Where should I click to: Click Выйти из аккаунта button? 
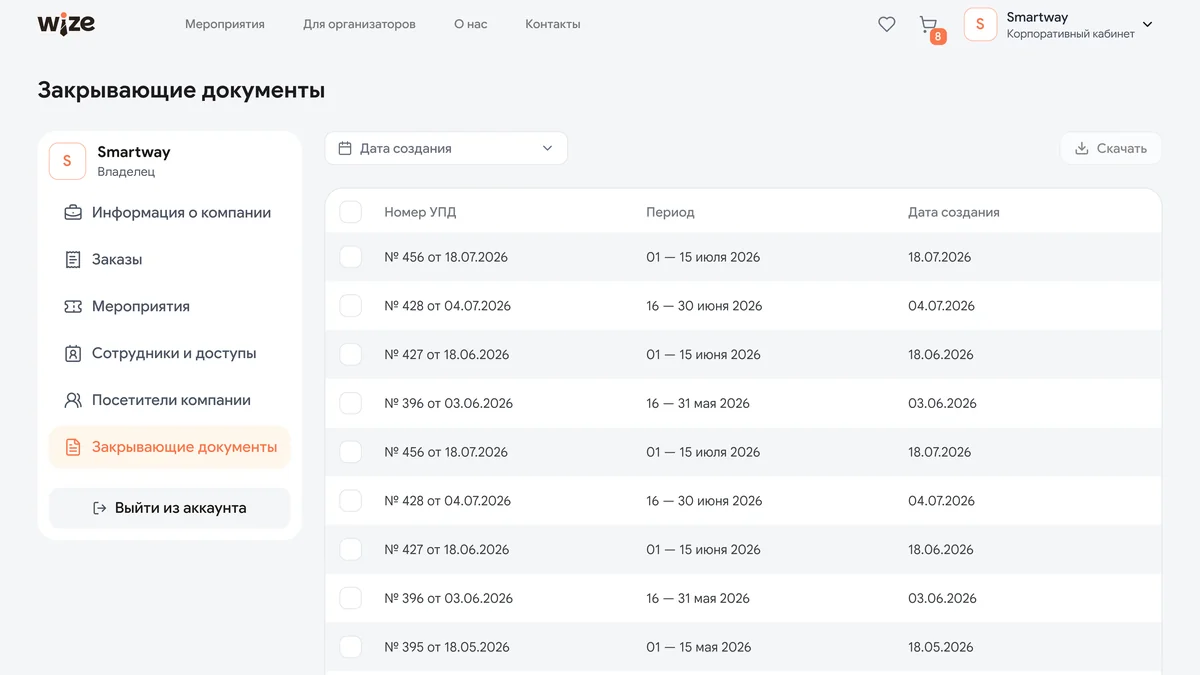(x=170, y=508)
